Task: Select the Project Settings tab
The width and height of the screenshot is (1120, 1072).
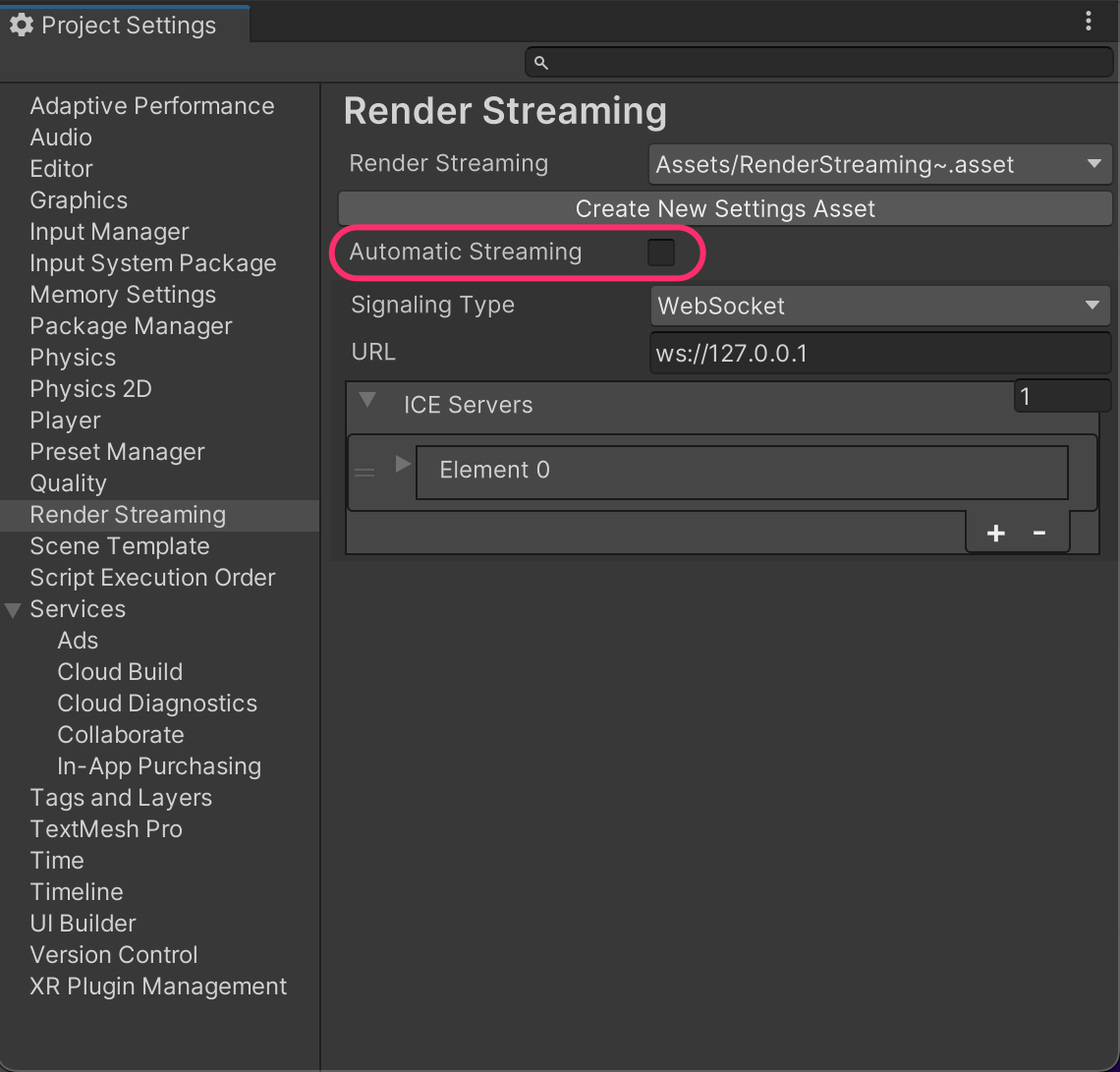Action: point(126,26)
